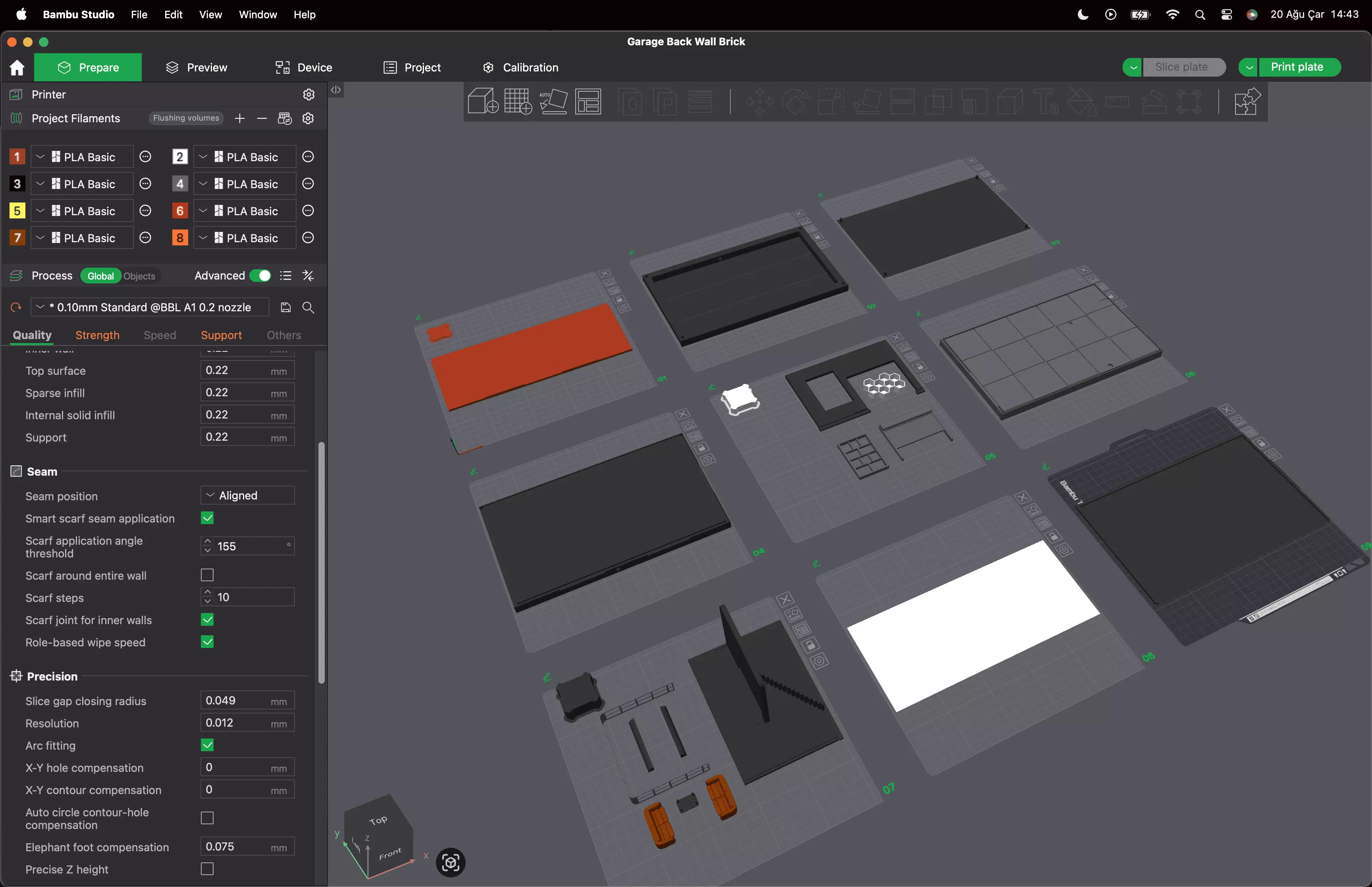This screenshot has height=887, width=1372.
Task: Switch to the Strength tab
Action: 97,335
